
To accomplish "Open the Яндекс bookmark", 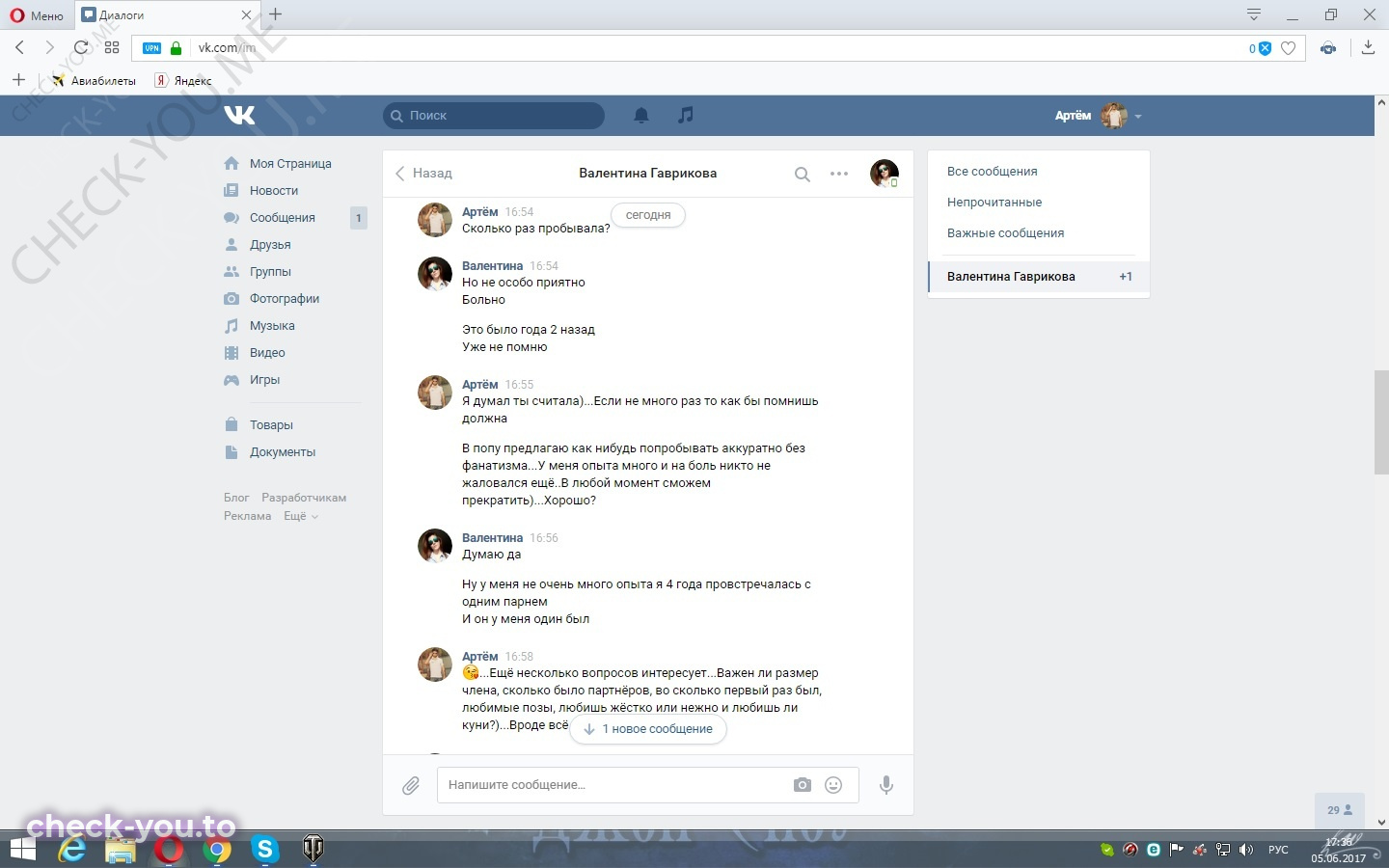I will pos(183,81).
